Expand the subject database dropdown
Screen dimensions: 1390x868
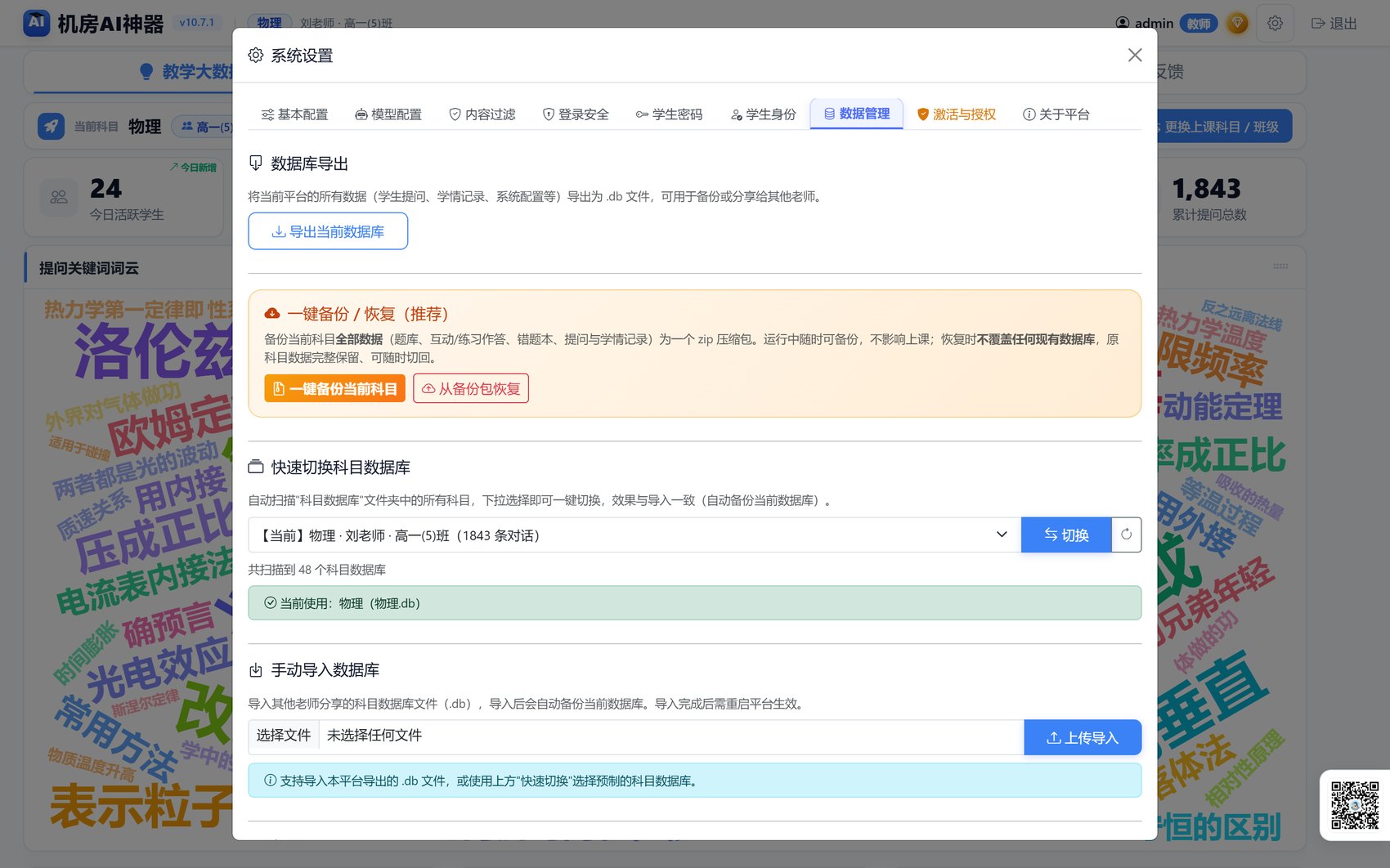tap(634, 535)
